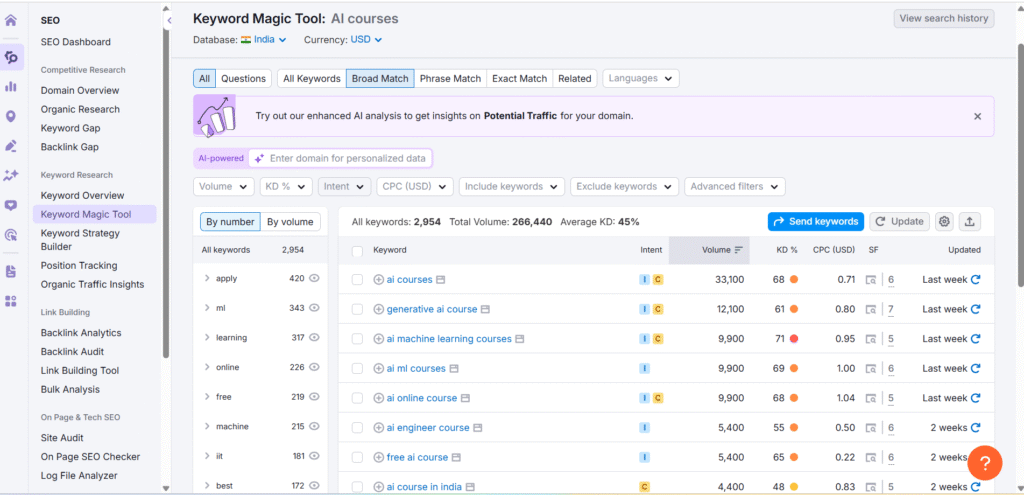Toggle eye icon for 'apply' group
The width and height of the screenshot is (1024, 495).
314,278
